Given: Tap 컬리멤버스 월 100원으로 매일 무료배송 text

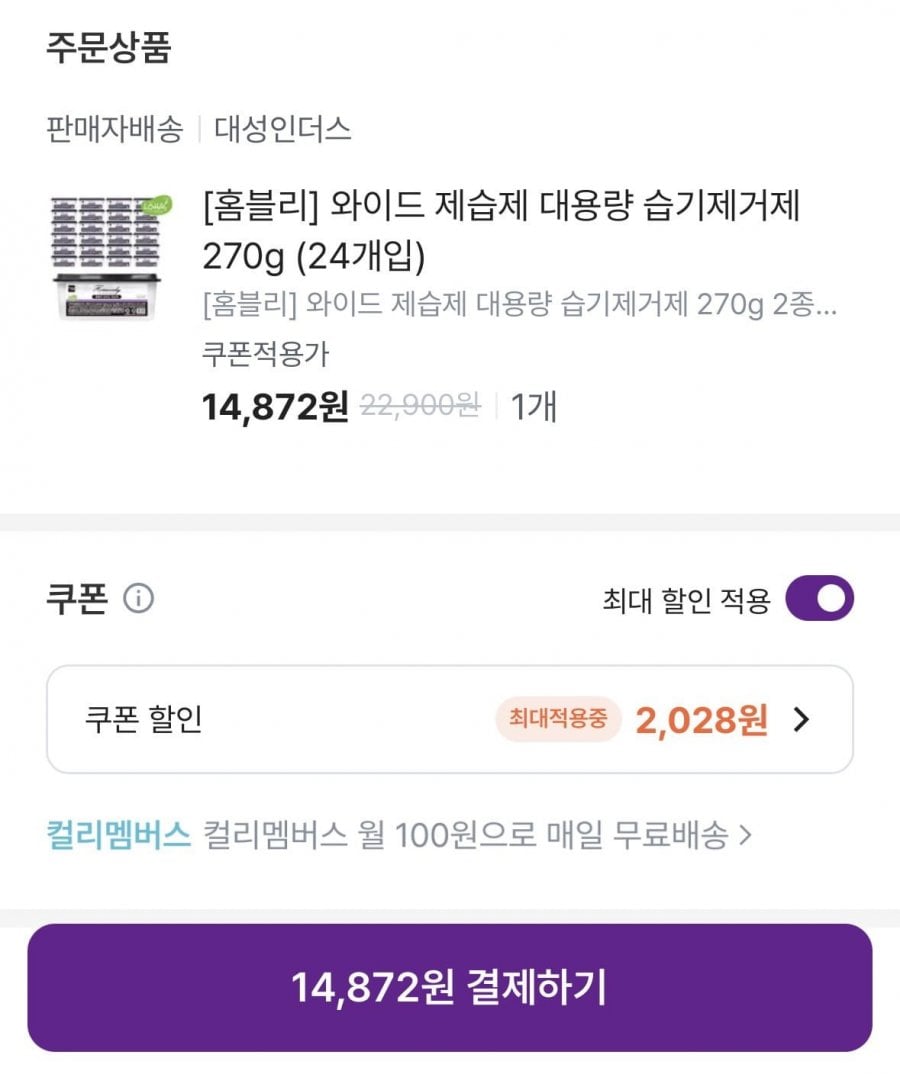Looking at the screenshot, I should click(466, 835).
